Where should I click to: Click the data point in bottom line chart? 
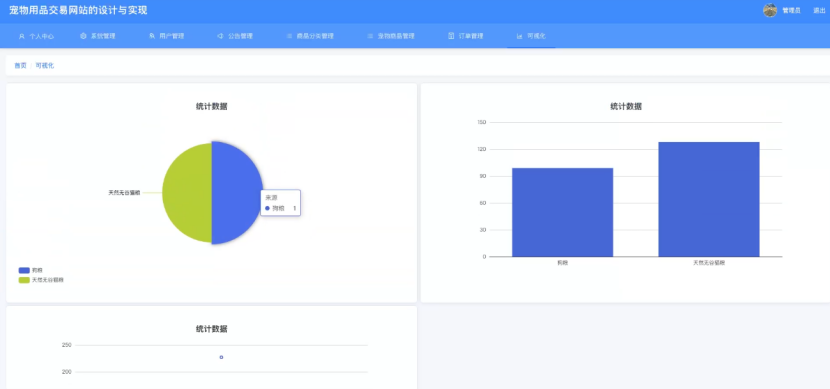coord(221,357)
